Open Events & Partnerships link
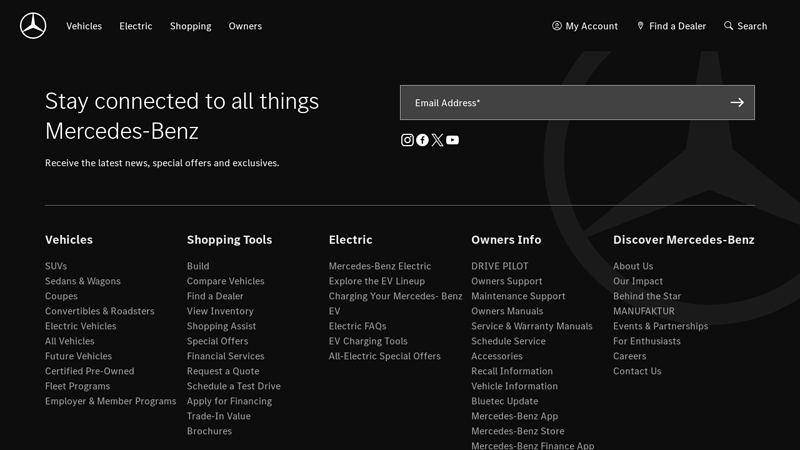800x450 pixels. click(660, 326)
